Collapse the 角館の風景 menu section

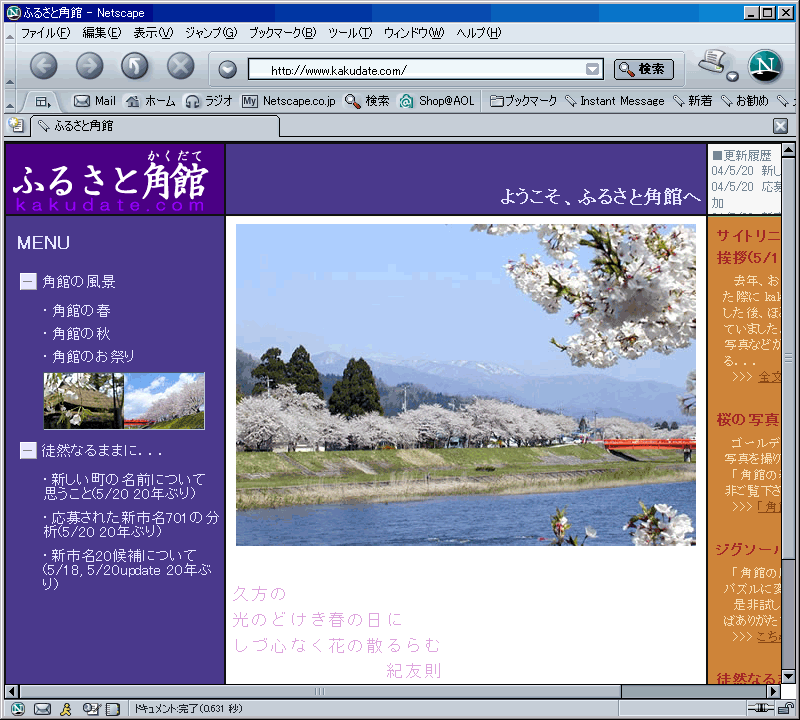28,281
